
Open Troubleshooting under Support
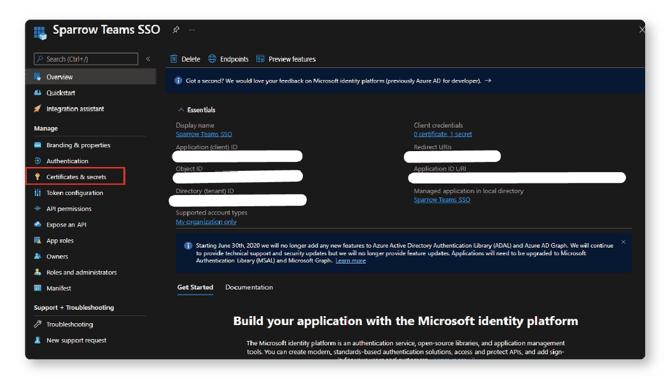click(69, 324)
